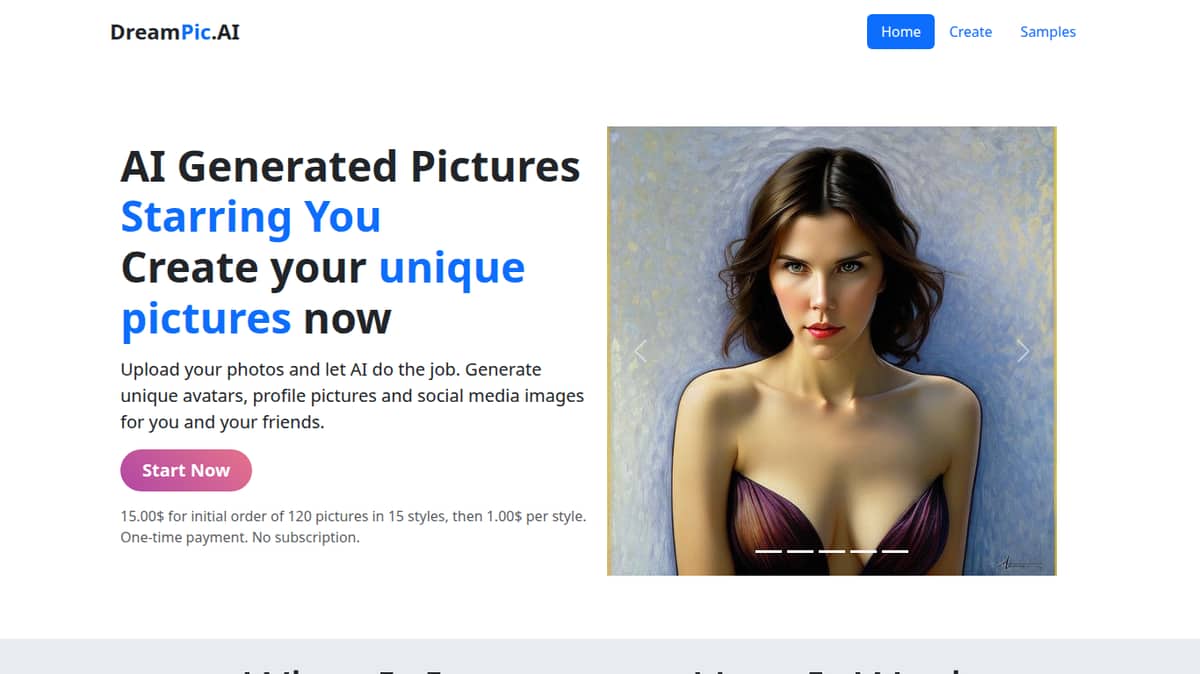Click the portrait carousel image
Screen dimensions: 1200x674
(832, 351)
